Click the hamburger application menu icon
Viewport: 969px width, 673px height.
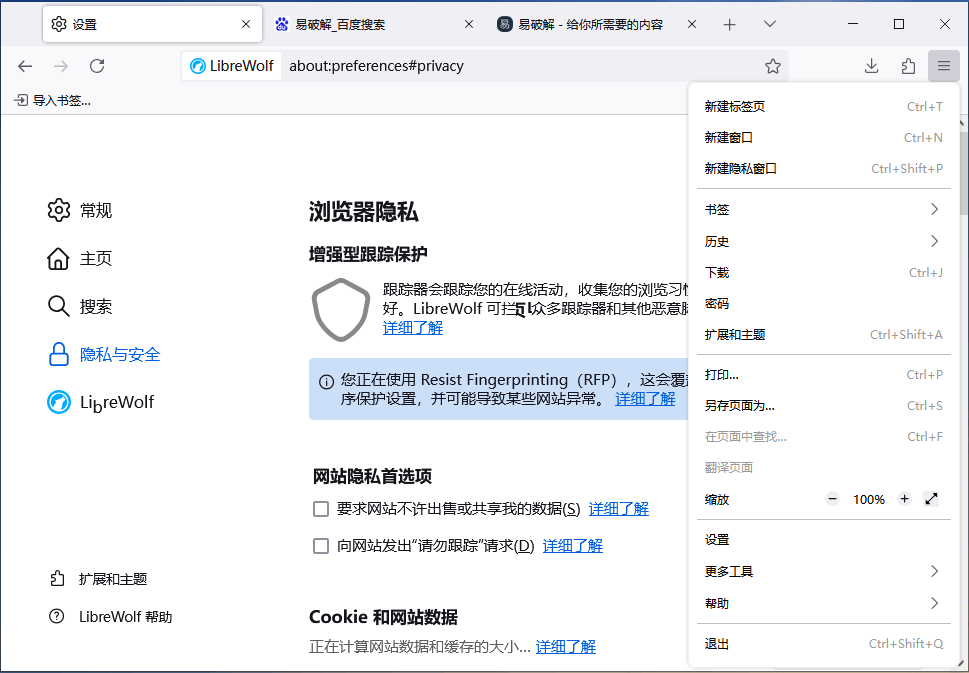tap(943, 66)
